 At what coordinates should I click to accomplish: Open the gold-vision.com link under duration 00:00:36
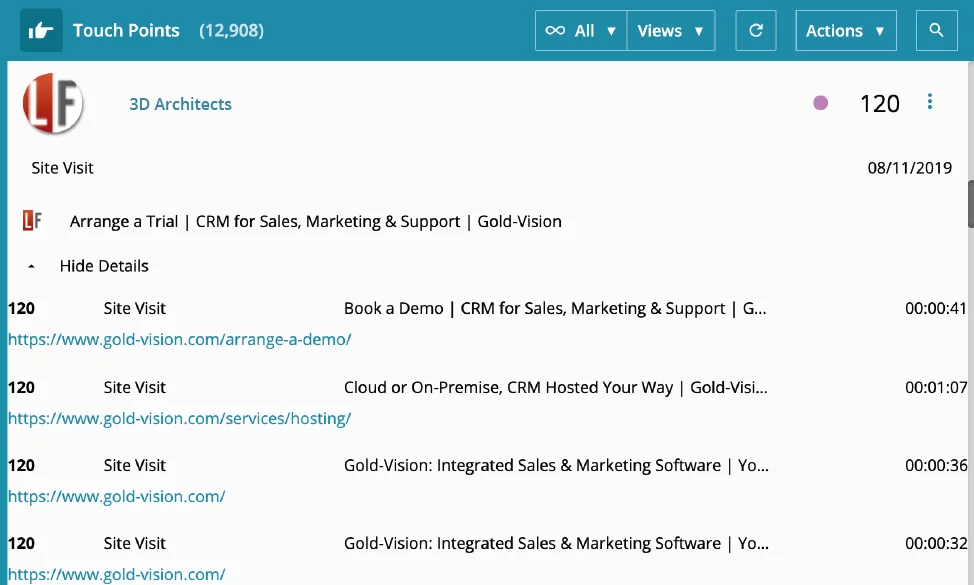coord(116,497)
